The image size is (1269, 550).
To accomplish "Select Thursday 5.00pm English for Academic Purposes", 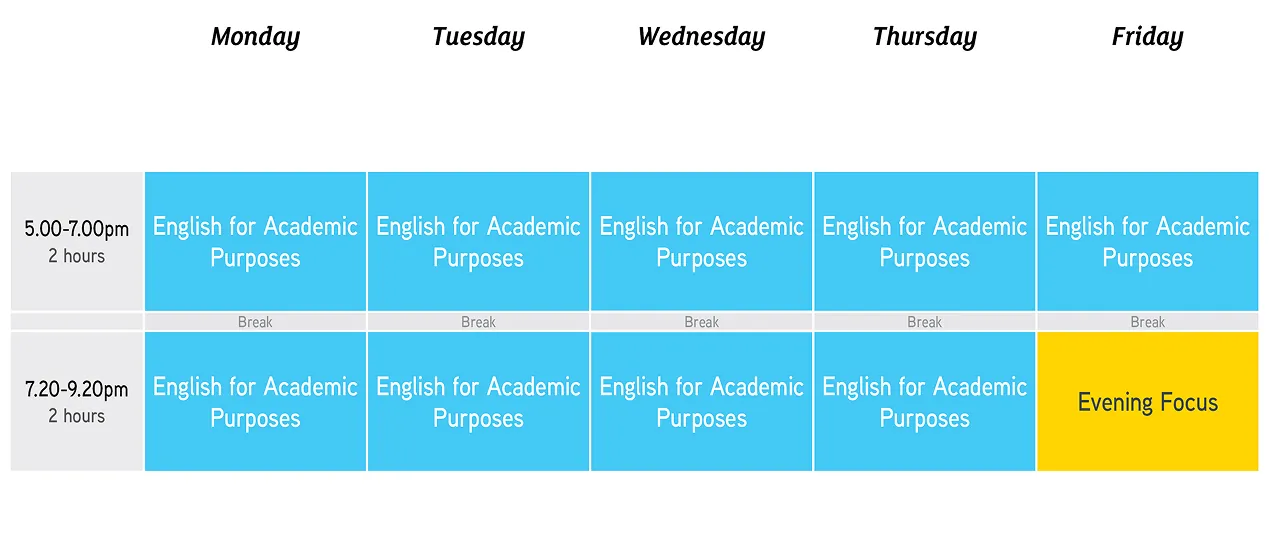I will click(x=924, y=241).
